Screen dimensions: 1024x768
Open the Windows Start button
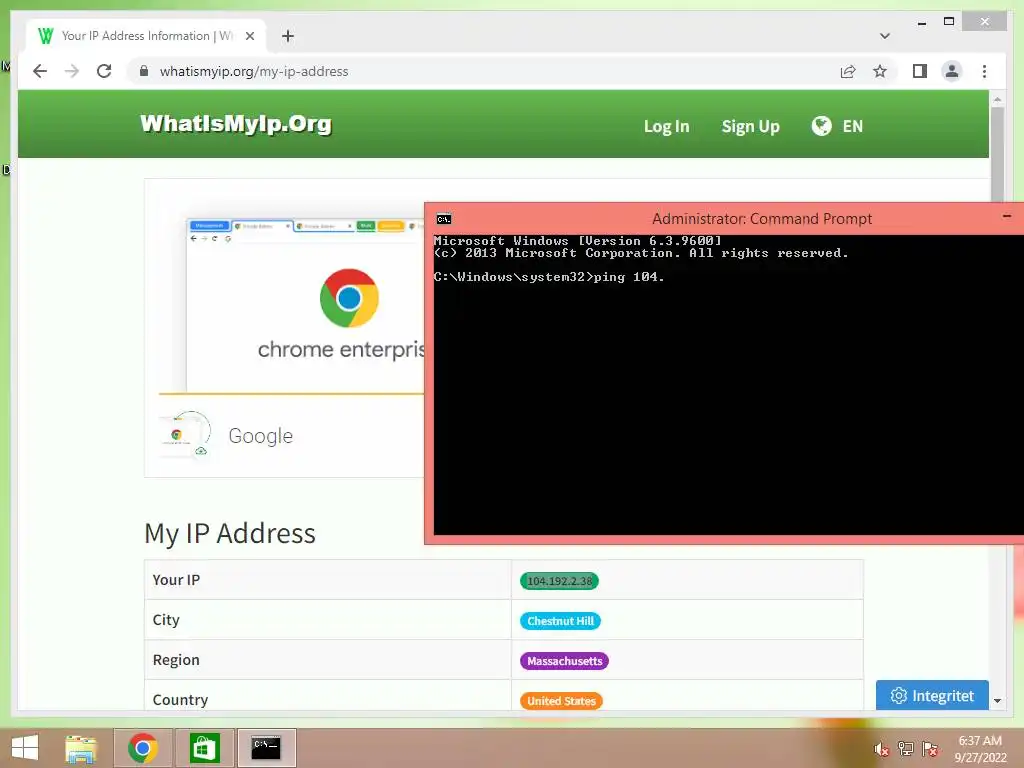(x=25, y=748)
